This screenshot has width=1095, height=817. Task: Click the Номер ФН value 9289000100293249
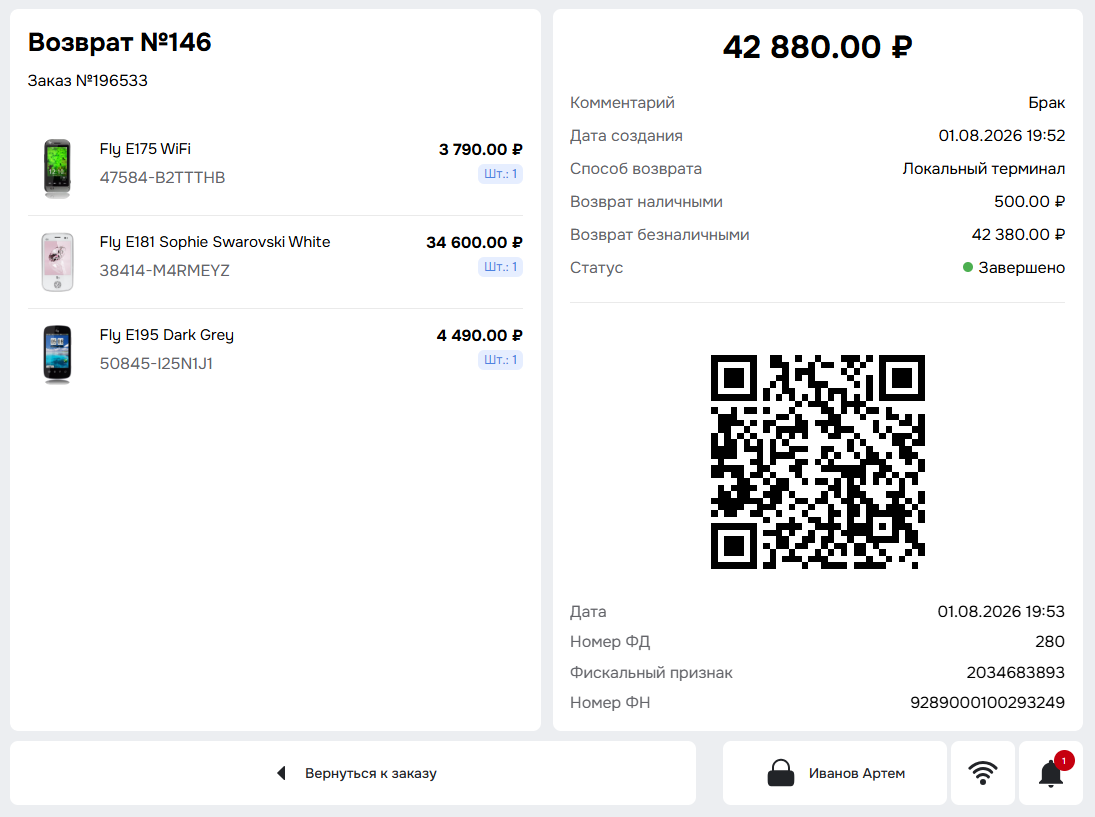(x=987, y=702)
